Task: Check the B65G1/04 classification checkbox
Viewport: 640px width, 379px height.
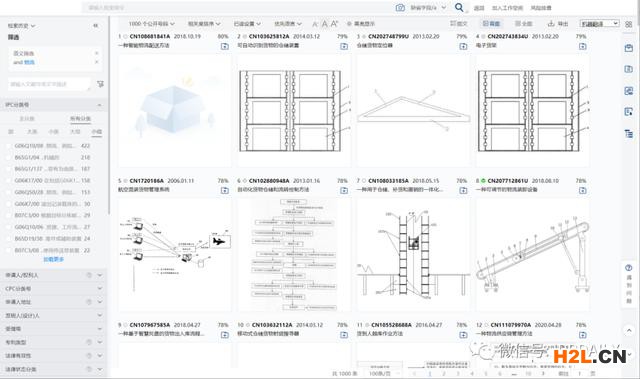Action: [9, 157]
